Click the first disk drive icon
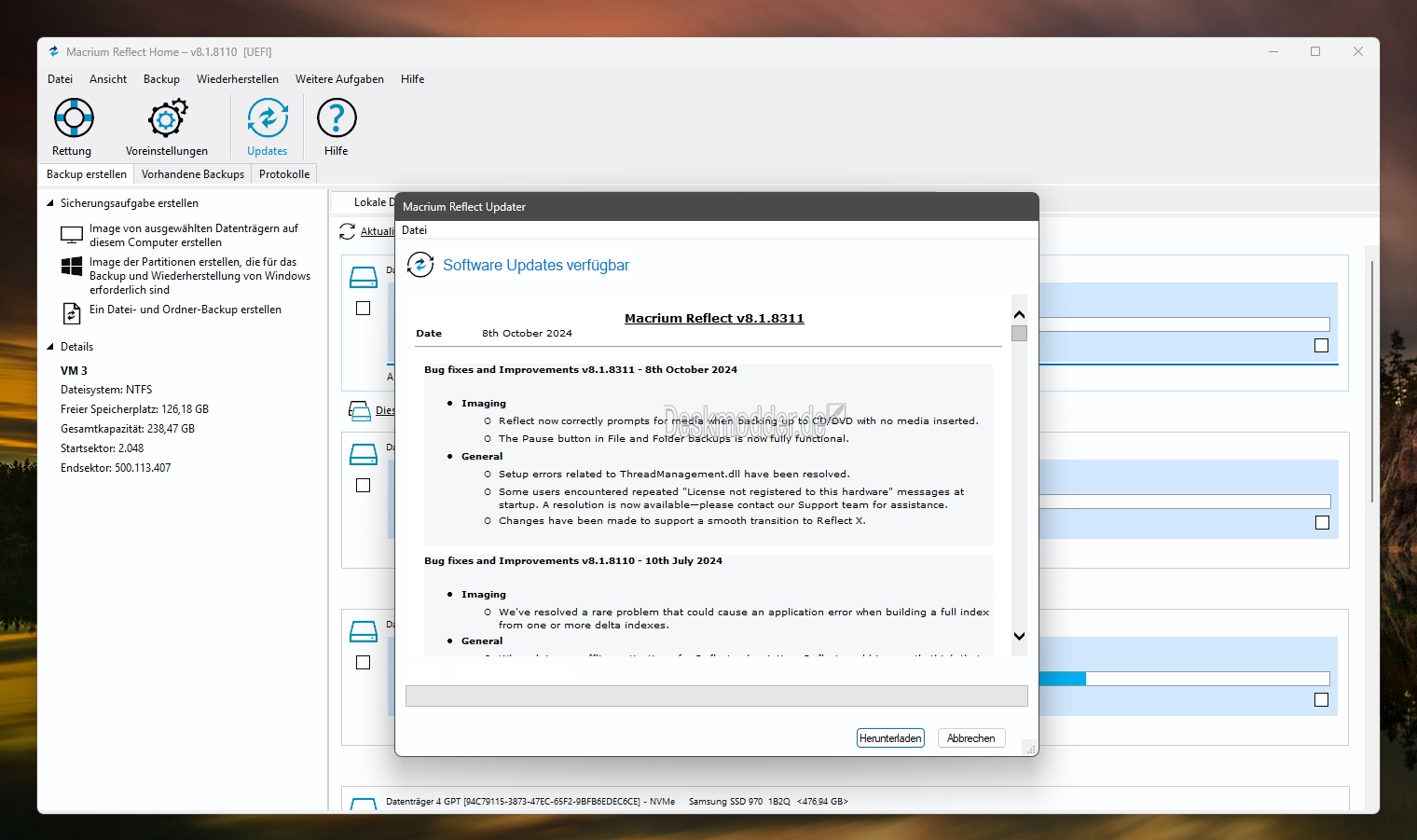 pyautogui.click(x=363, y=277)
